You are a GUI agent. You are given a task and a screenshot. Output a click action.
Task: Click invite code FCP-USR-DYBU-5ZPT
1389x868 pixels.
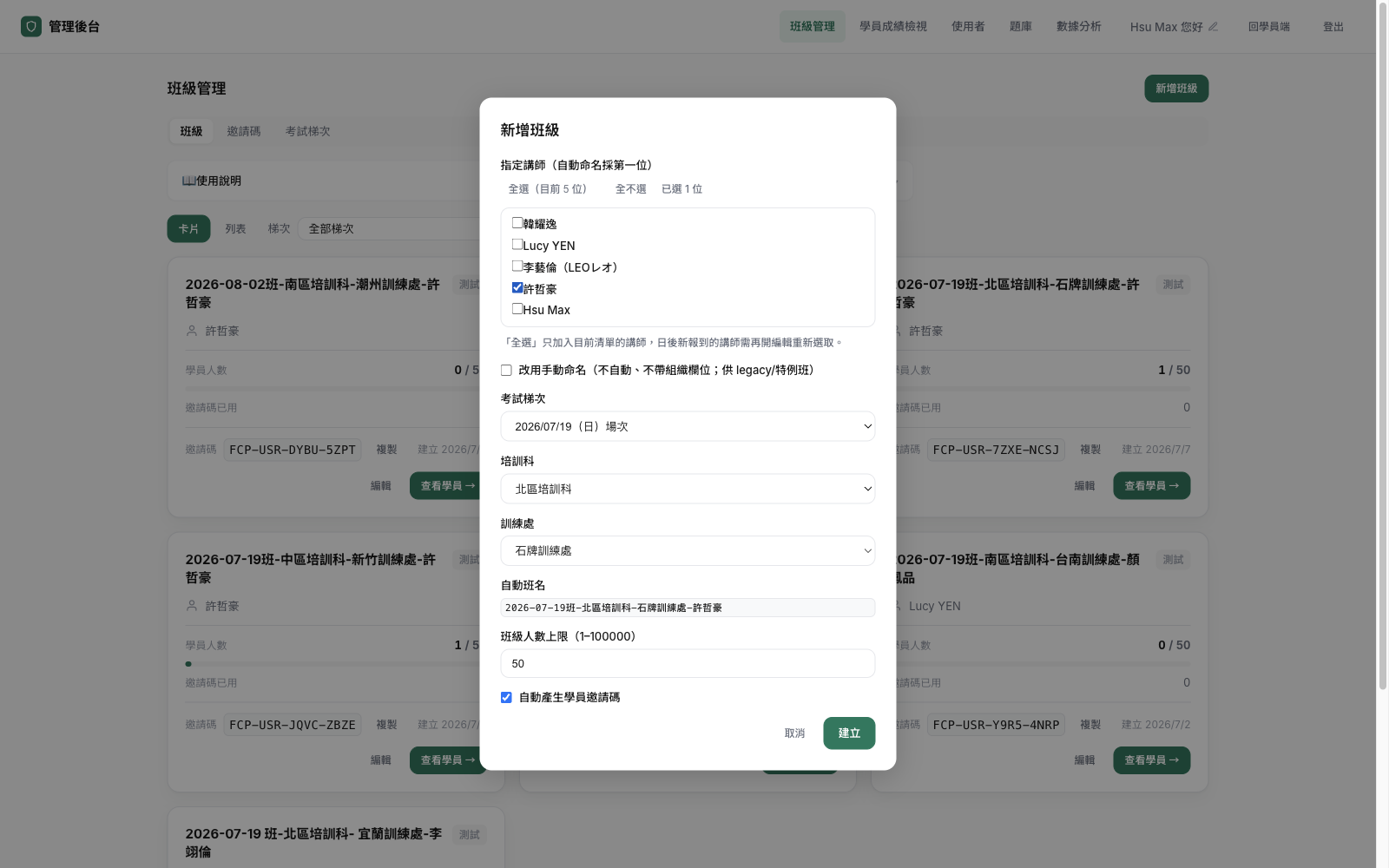click(x=293, y=450)
